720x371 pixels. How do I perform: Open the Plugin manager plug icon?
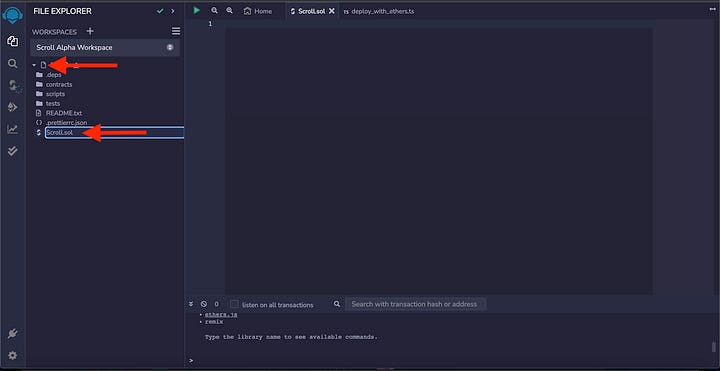[12, 334]
